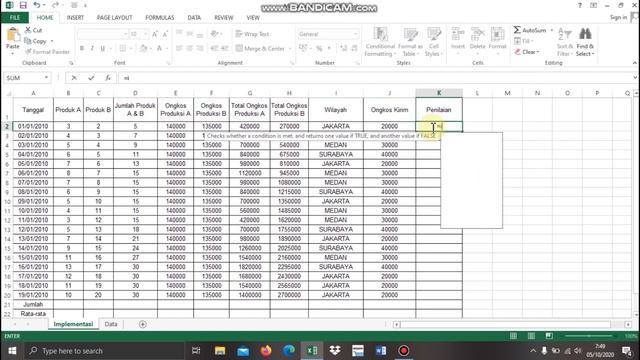Open the font color picker
This screenshot has width=640, height=360.
point(159,49)
